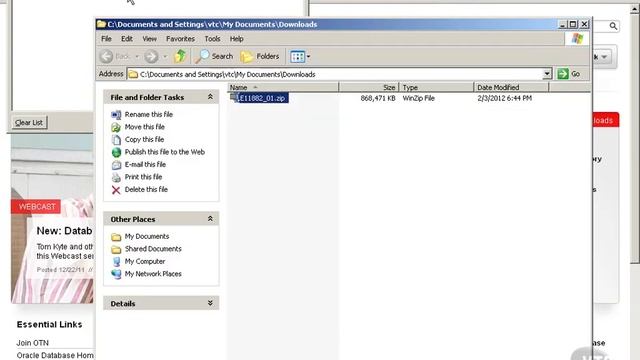This screenshot has width=640, height=360.
Task: Click Publish this file to the Web link
Action: coord(164,152)
